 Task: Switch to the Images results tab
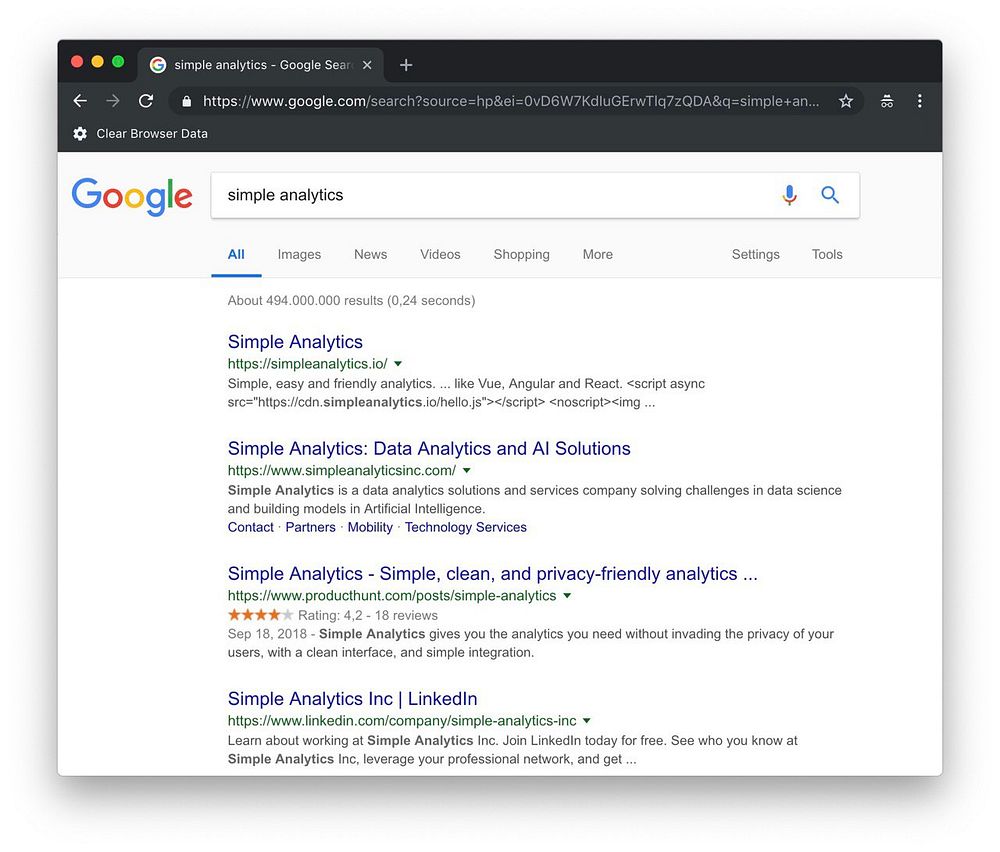pyautogui.click(x=299, y=254)
